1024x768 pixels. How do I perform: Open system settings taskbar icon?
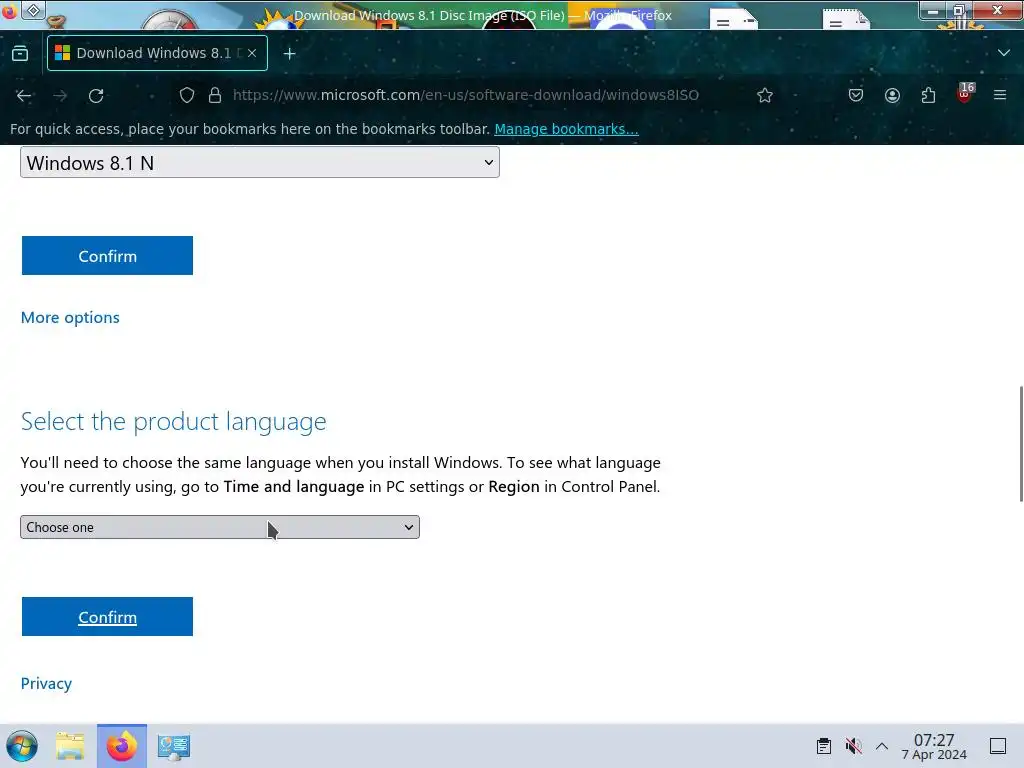(x=174, y=746)
